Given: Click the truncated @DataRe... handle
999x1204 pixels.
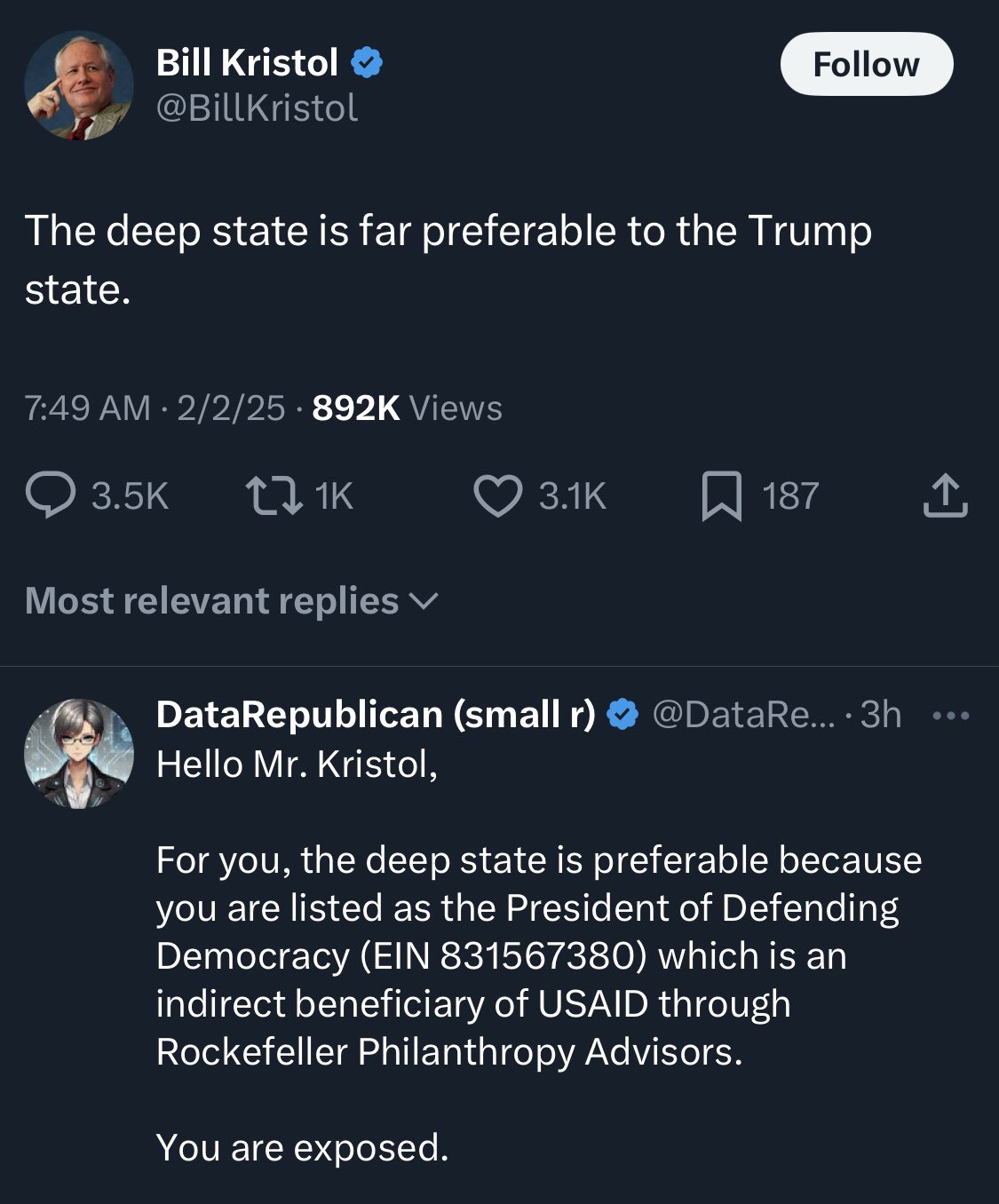Looking at the screenshot, I should [744, 715].
